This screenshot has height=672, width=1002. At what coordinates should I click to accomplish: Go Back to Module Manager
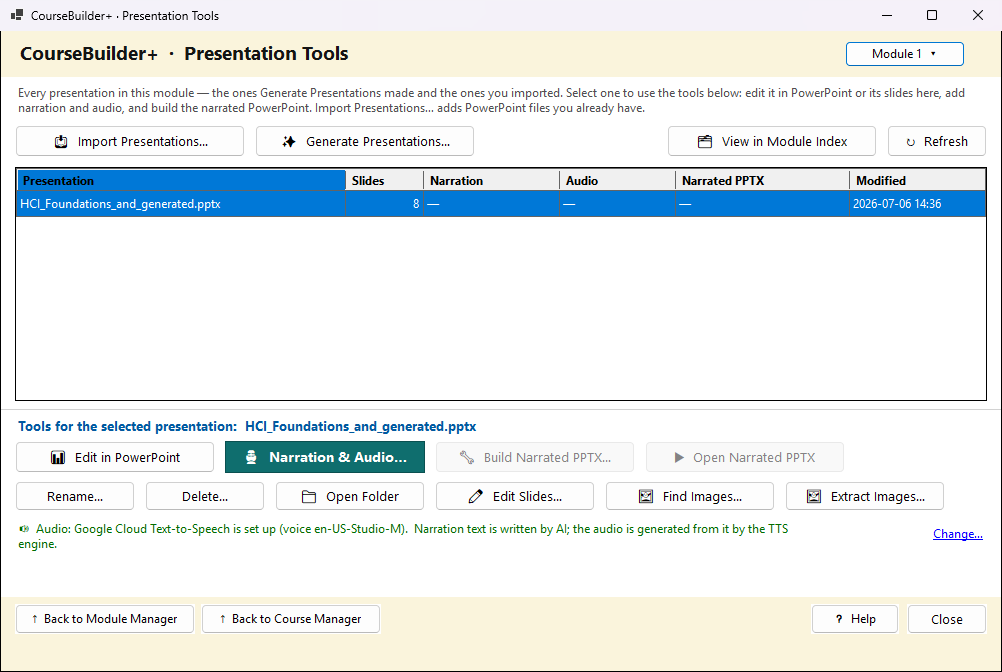pyautogui.click(x=105, y=619)
